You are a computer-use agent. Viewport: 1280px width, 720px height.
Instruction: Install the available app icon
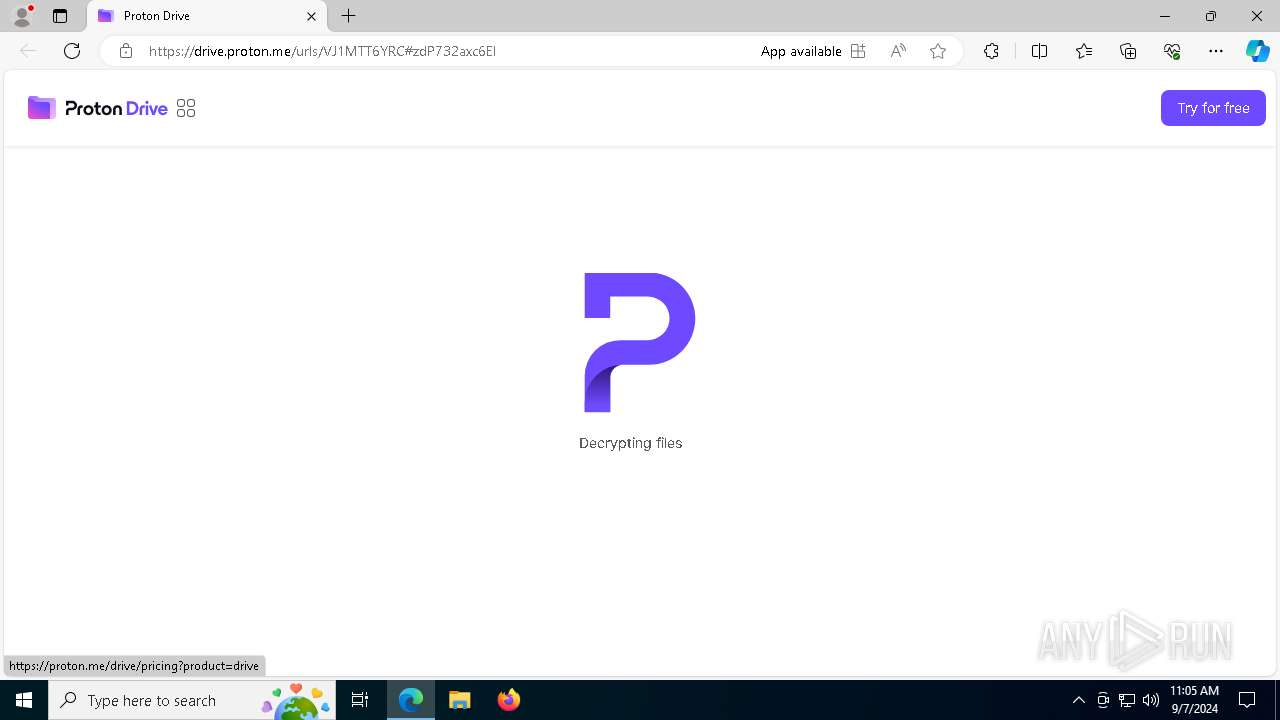[858, 51]
